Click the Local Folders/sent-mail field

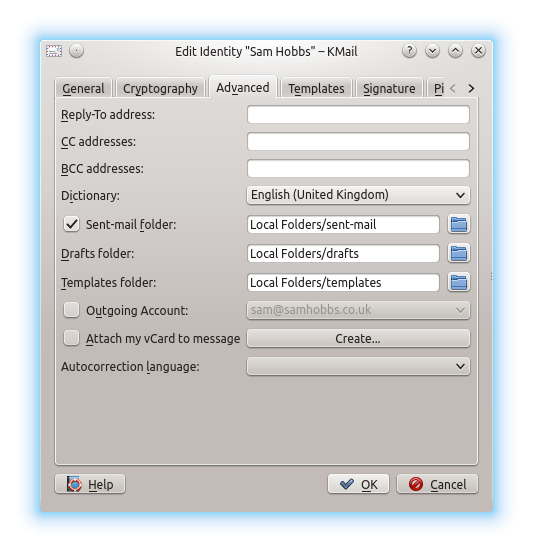tap(343, 224)
